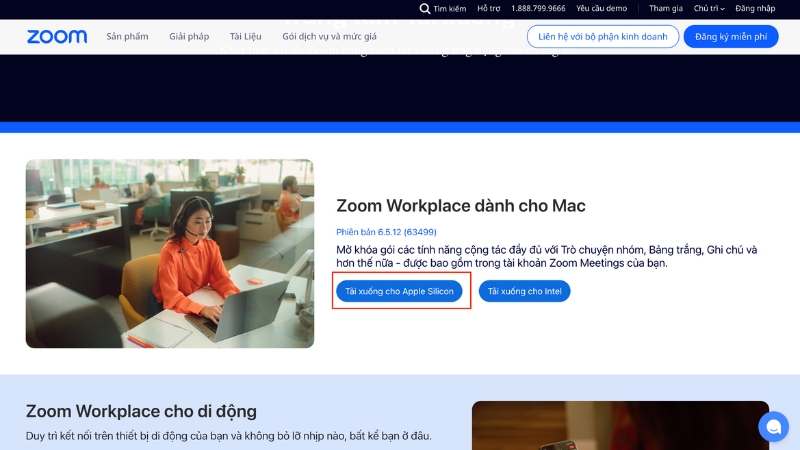Viewport: 800px width, 450px height.
Task: Click Đăng nhập link
Action: point(755,8)
